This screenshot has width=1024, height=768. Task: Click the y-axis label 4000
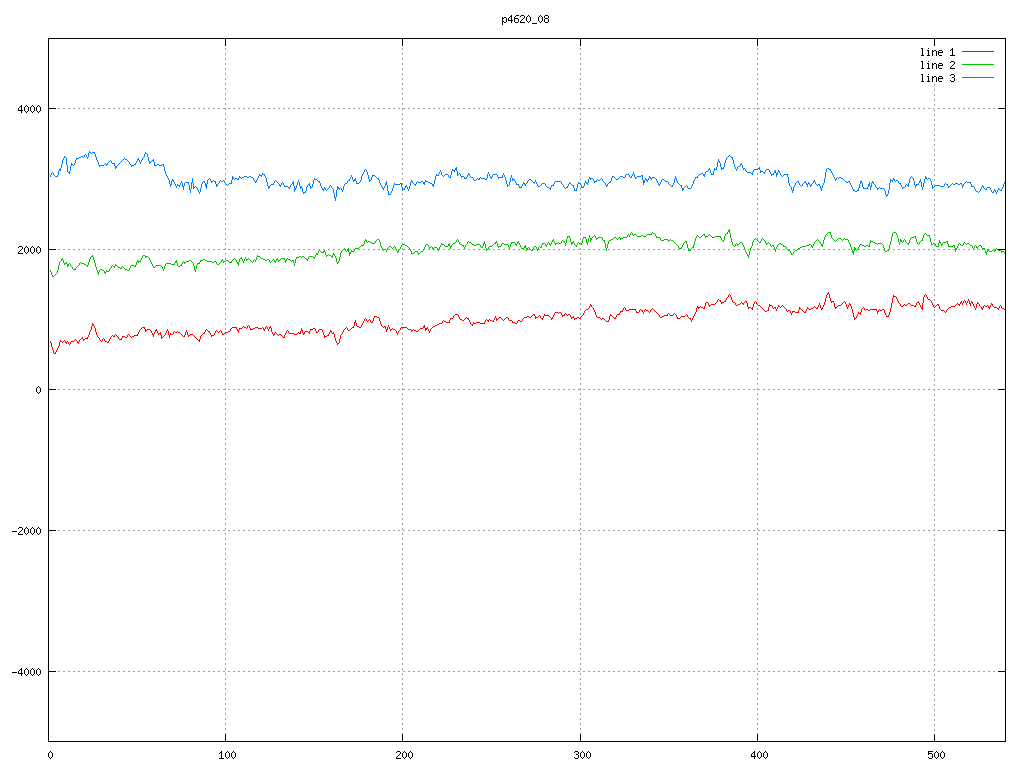(29, 109)
